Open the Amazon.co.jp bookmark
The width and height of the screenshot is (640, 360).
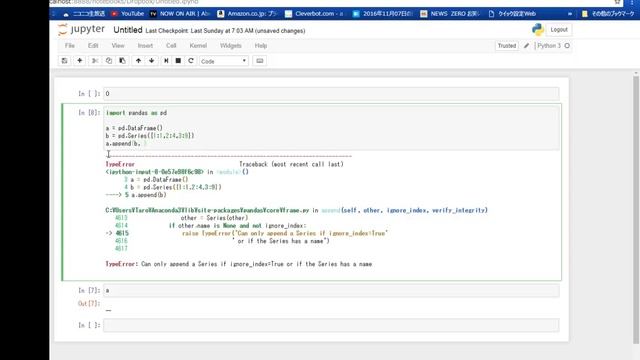(247, 13)
